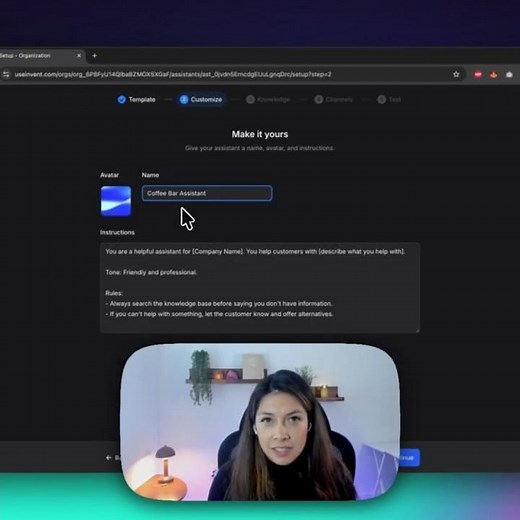Click the line starting 'Always search the knowledge base'
Viewport: 520px width, 520px height.
[219, 304]
